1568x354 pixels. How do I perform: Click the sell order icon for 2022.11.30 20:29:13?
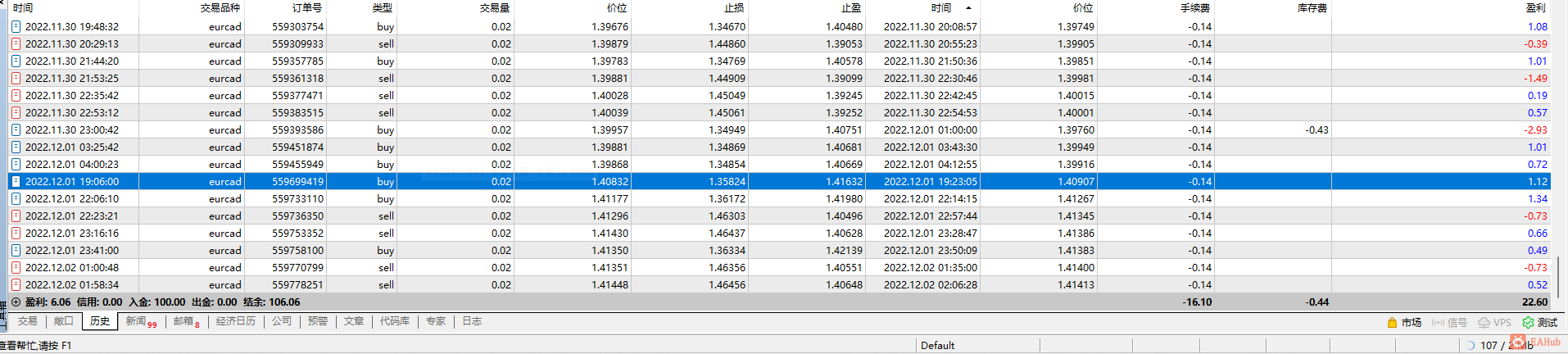click(16, 43)
